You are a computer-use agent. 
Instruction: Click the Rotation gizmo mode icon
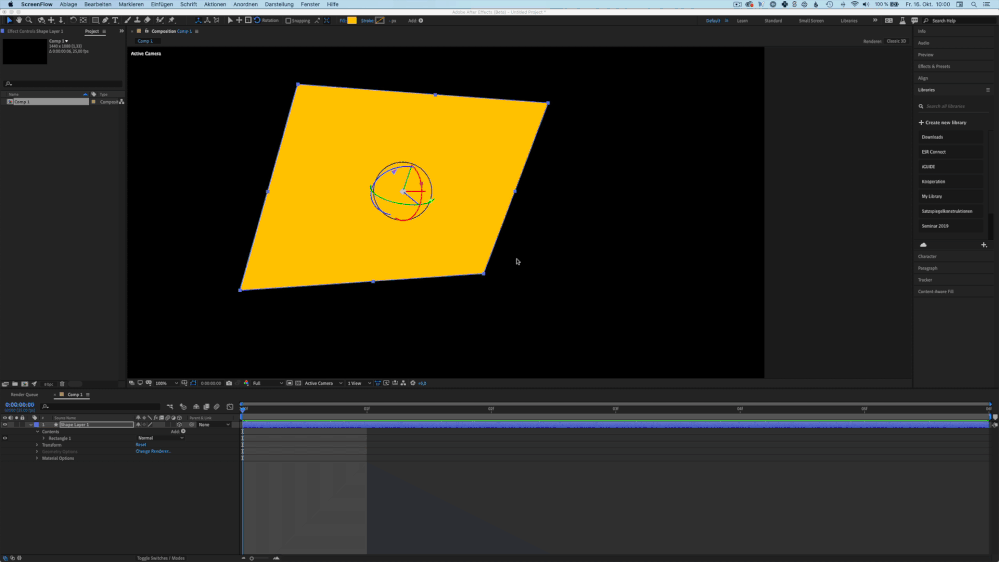pos(257,20)
